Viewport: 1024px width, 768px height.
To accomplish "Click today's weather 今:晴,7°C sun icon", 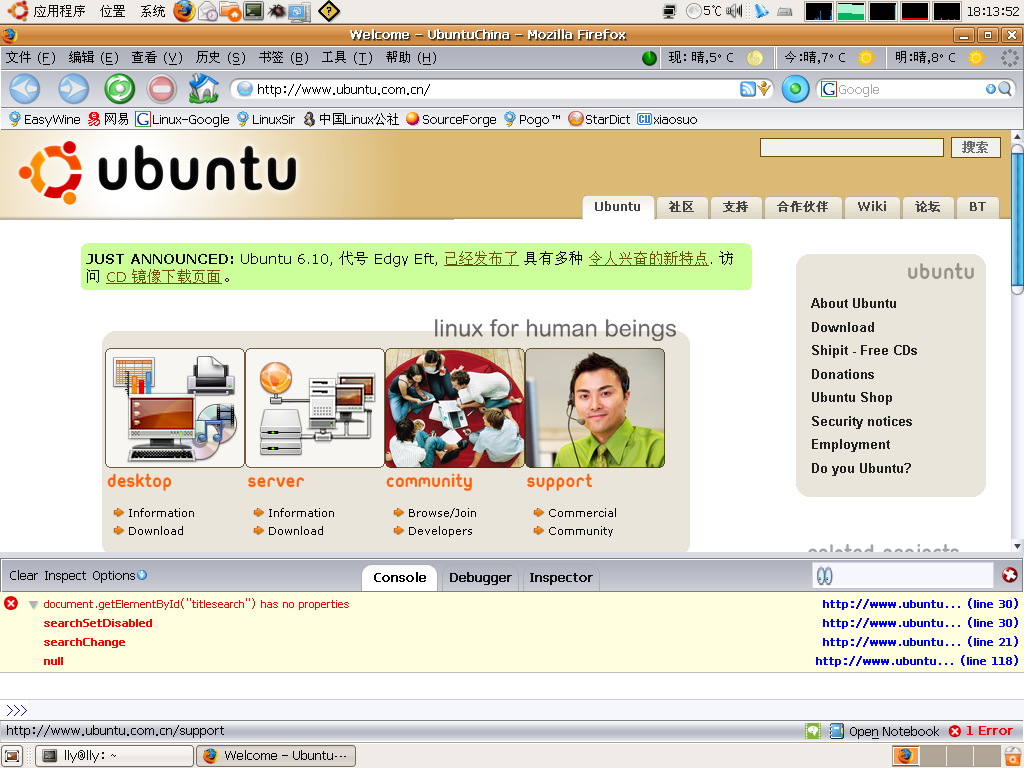I will (866, 58).
